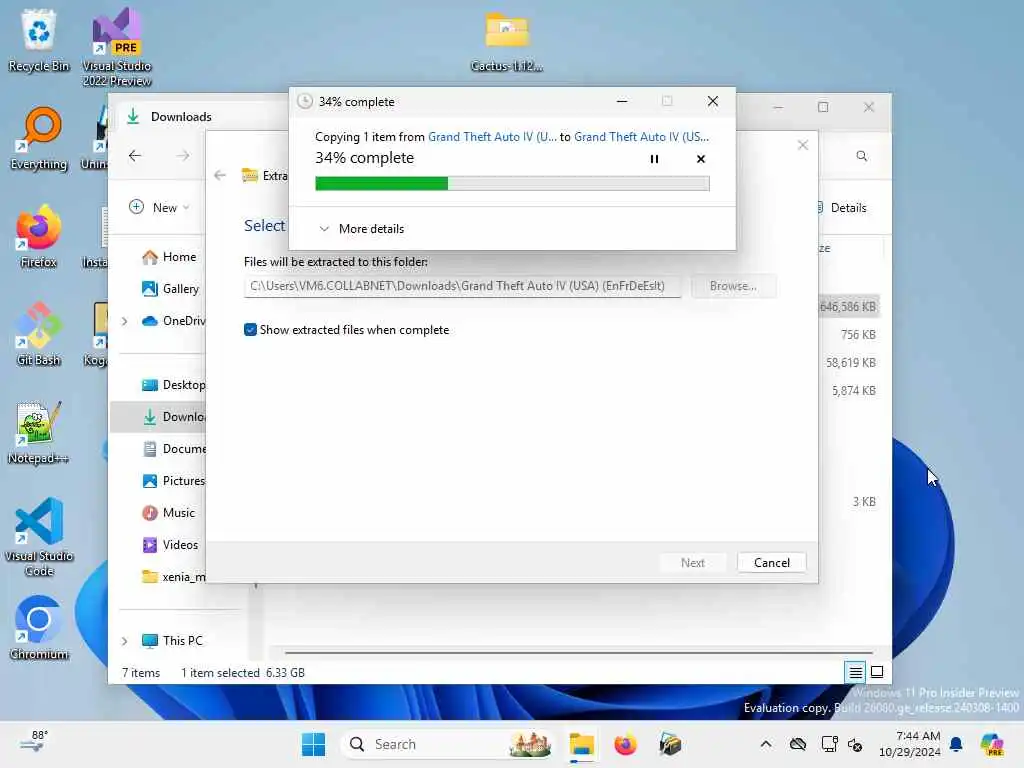Open the Windows Start menu
The height and width of the screenshot is (768, 1024).
coord(313,744)
